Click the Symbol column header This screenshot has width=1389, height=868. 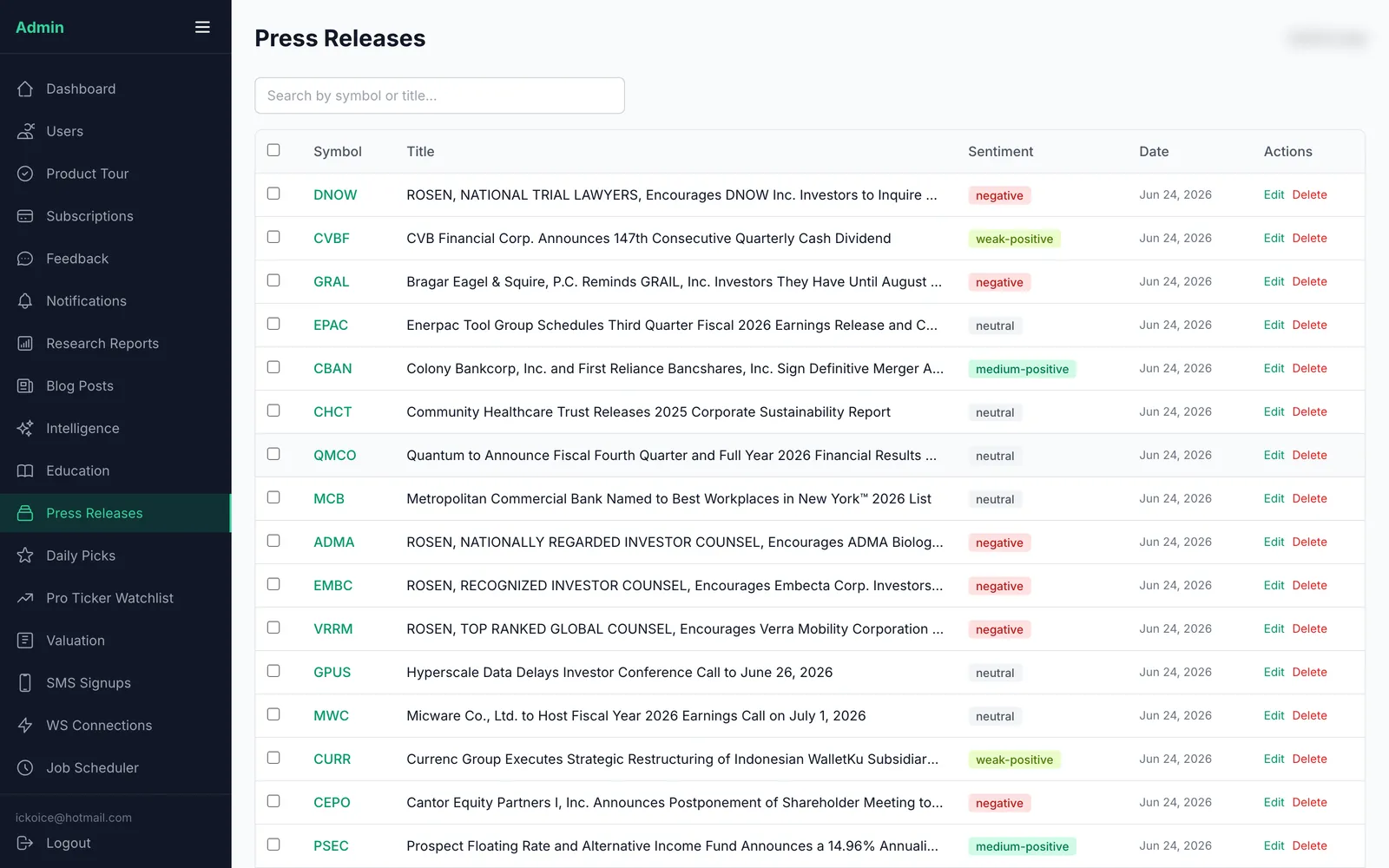coord(337,151)
